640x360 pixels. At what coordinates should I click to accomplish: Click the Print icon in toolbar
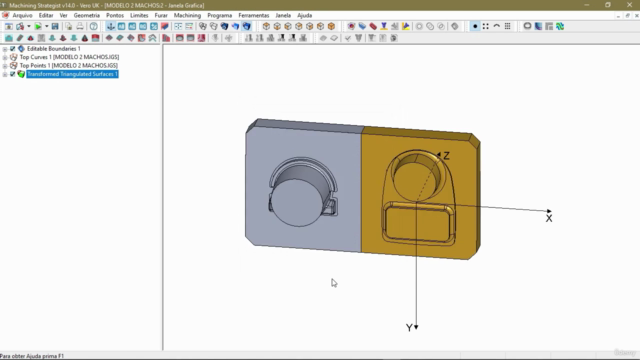[x=80, y=27]
